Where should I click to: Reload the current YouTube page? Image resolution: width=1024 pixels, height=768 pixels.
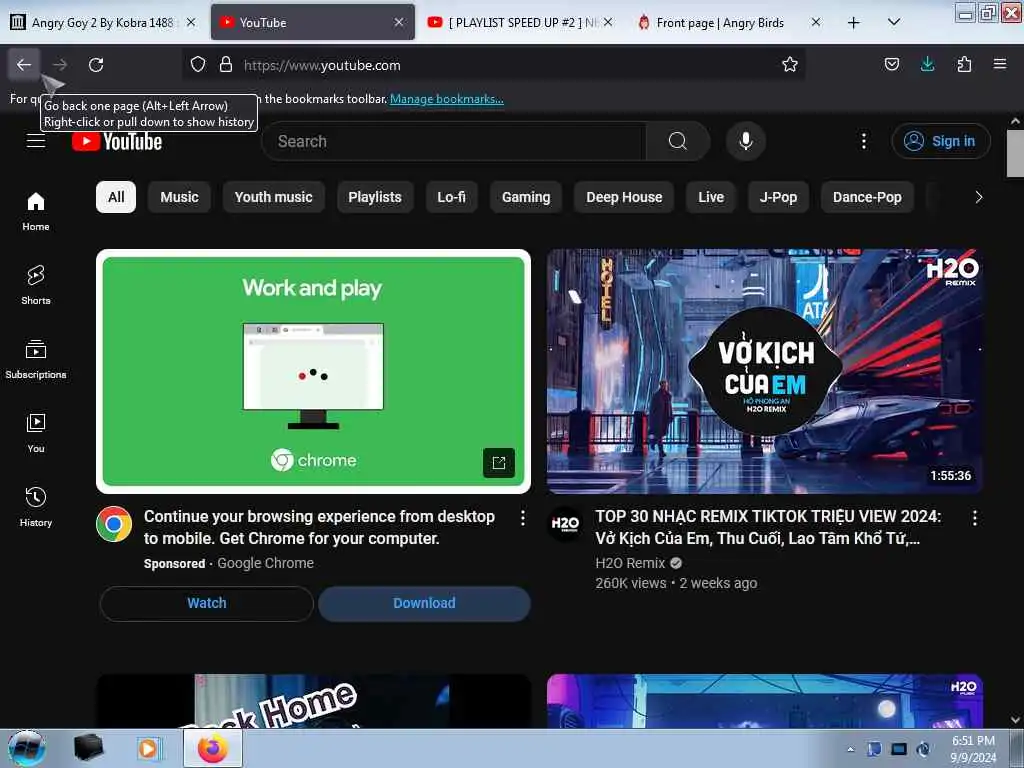96,65
